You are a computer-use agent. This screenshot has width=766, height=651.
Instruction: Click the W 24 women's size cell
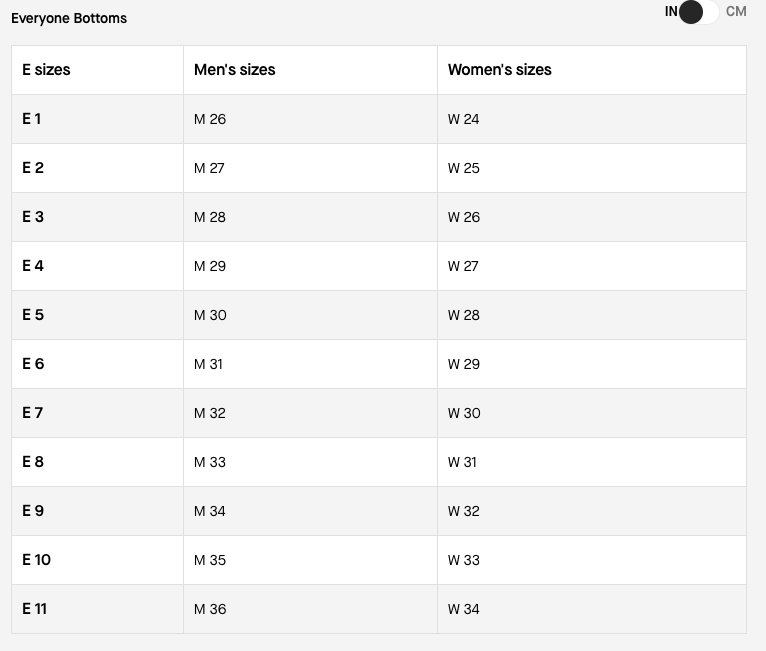463,119
